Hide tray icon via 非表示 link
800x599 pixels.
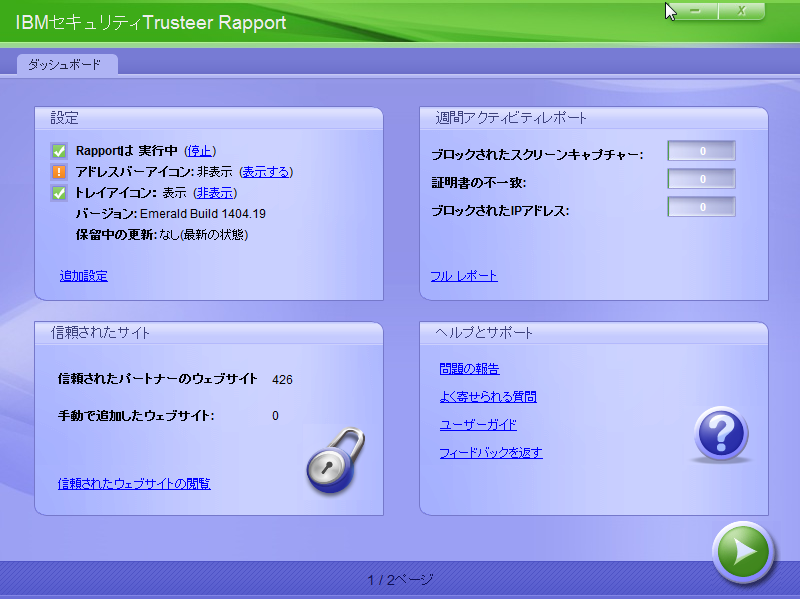tap(215, 193)
